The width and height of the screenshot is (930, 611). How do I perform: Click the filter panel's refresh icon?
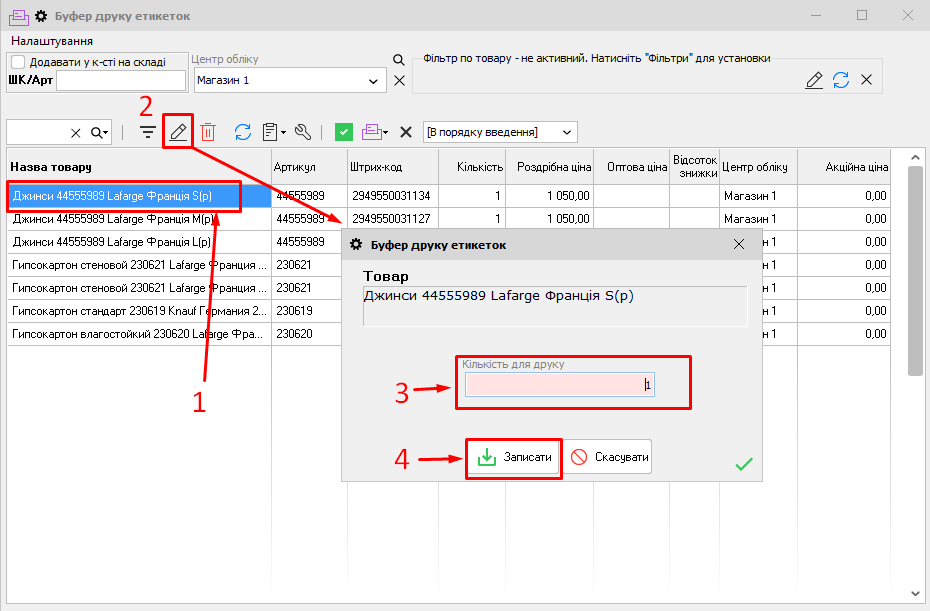pos(841,80)
